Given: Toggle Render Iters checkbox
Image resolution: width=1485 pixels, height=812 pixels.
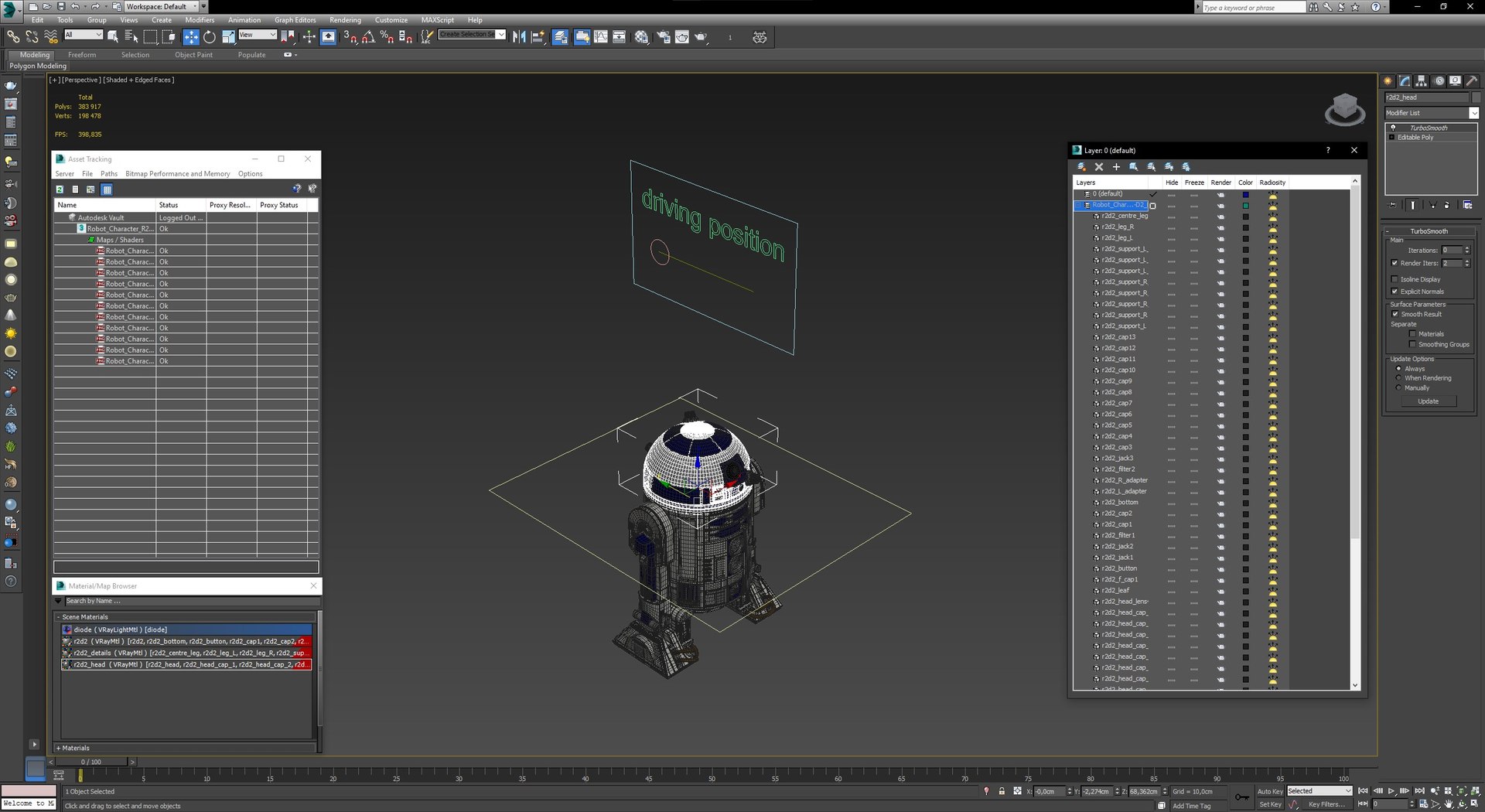Looking at the screenshot, I should coord(1395,263).
